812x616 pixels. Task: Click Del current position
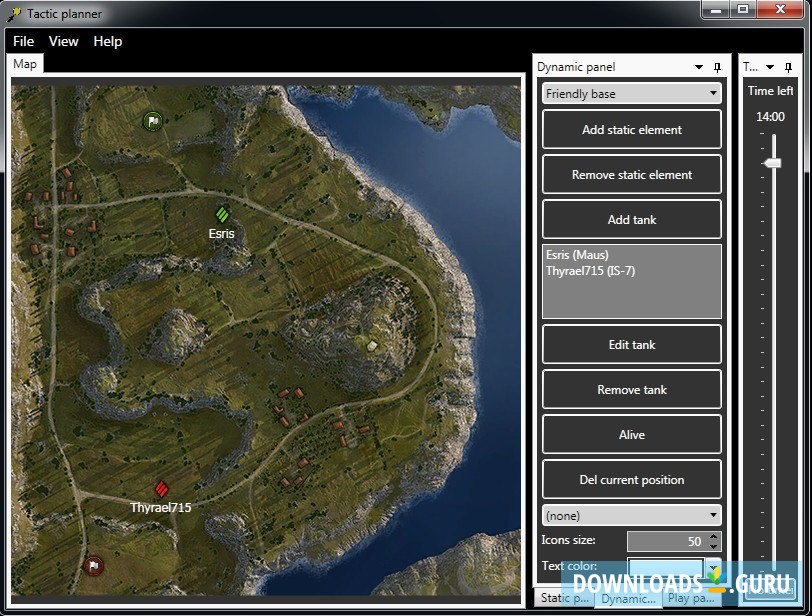pyautogui.click(x=631, y=479)
